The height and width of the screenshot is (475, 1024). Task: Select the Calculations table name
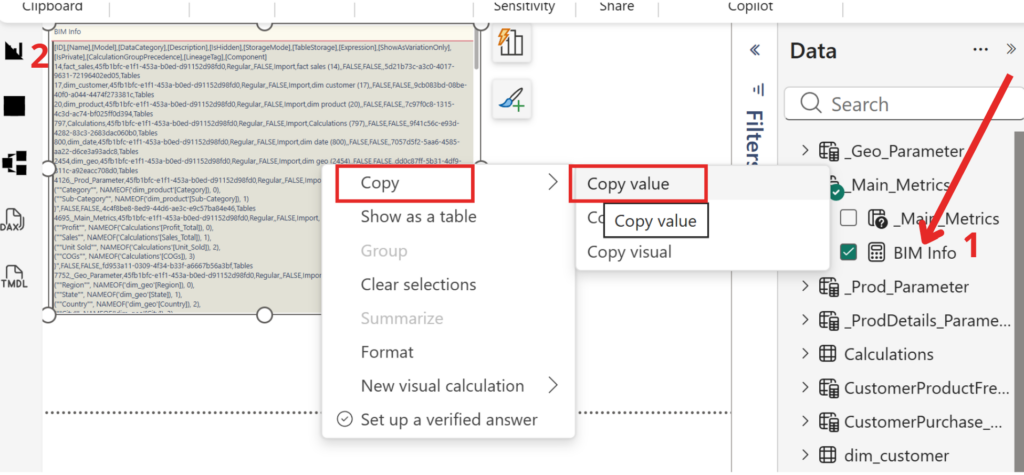coord(889,354)
